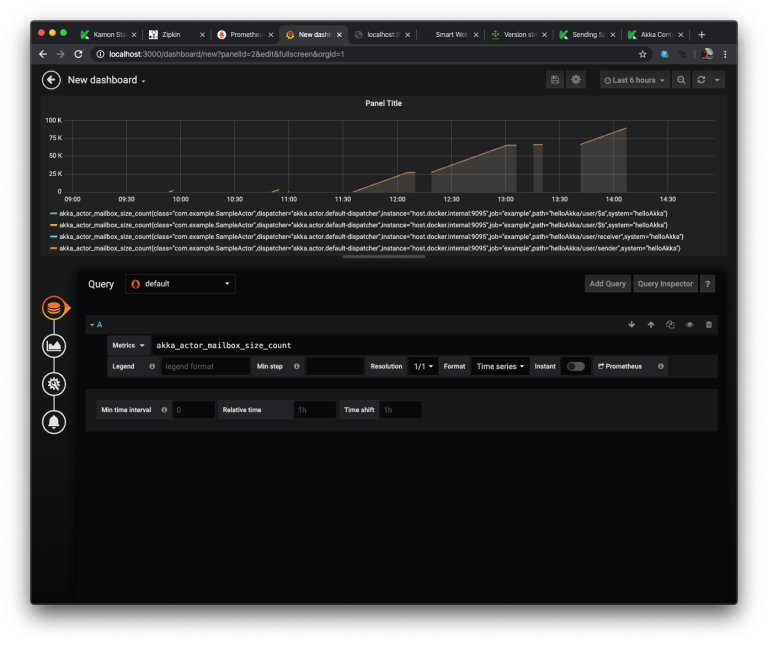
Task: Open dashboard settings gear icon
Action: point(576,80)
